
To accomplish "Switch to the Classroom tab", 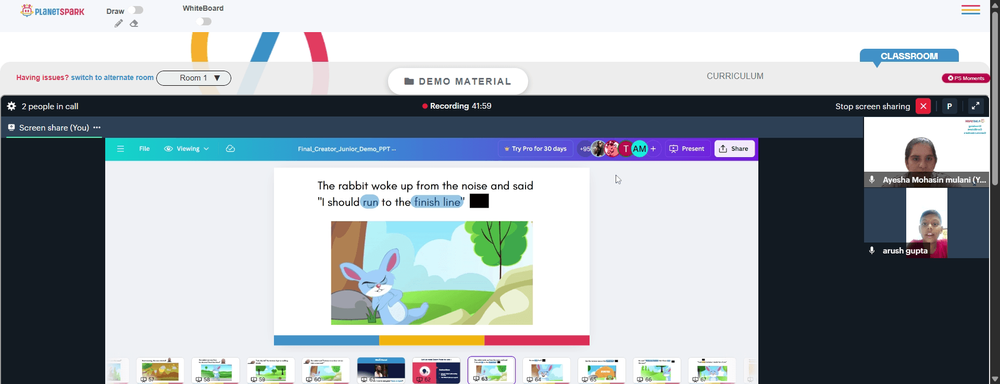I will 909,56.
